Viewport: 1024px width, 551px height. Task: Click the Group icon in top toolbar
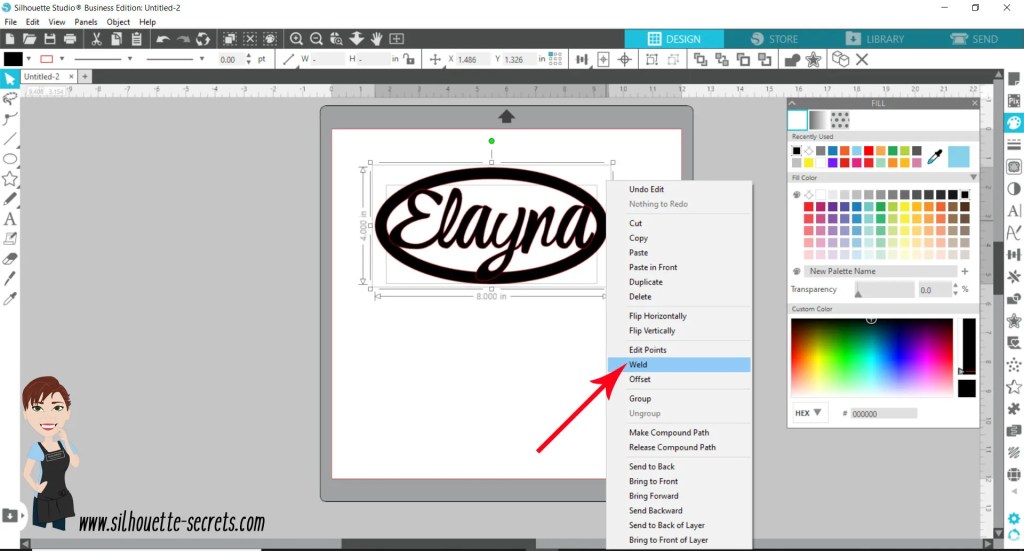point(652,59)
